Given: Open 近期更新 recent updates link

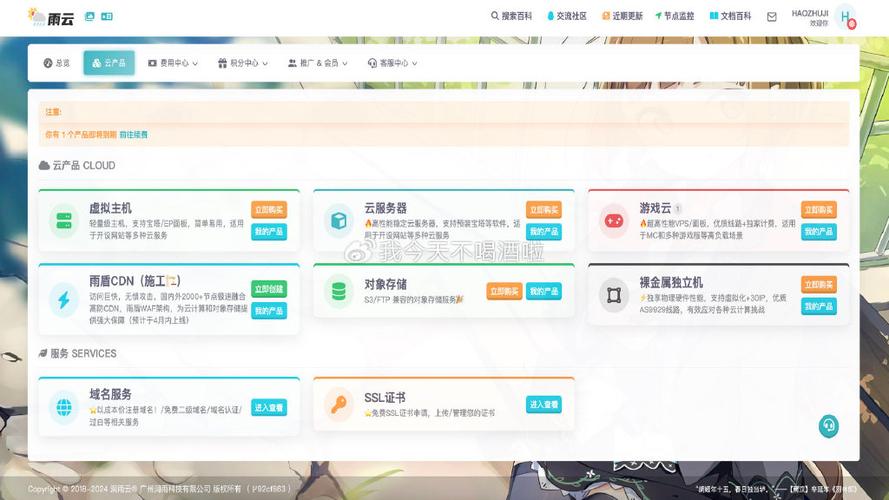Looking at the screenshot, I should point(623,16).
